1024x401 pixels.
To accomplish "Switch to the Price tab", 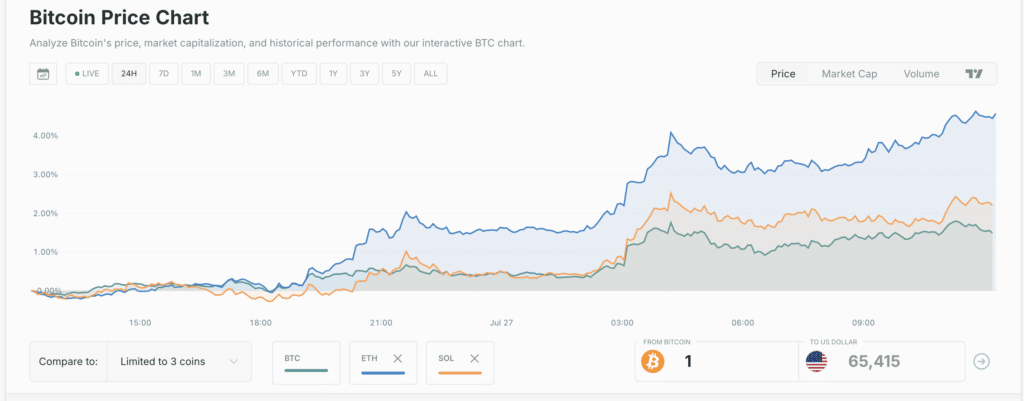I will [783, 74].
